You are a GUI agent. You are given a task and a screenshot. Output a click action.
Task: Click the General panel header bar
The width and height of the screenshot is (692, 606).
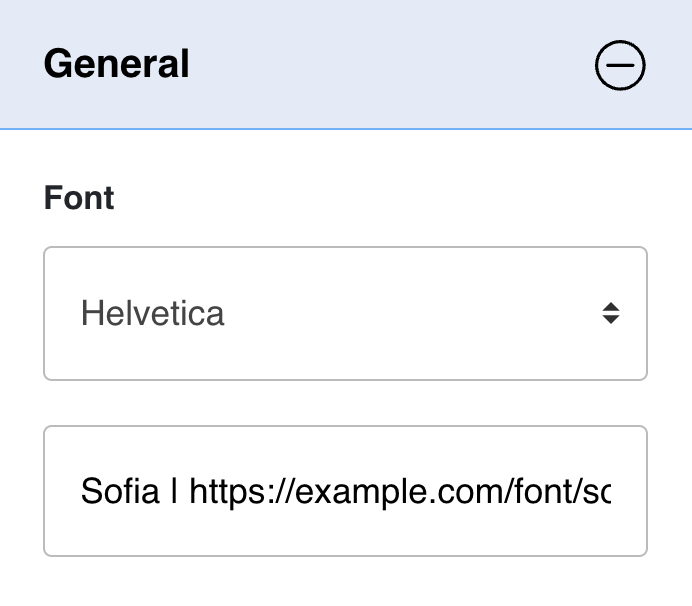(346, 64)
